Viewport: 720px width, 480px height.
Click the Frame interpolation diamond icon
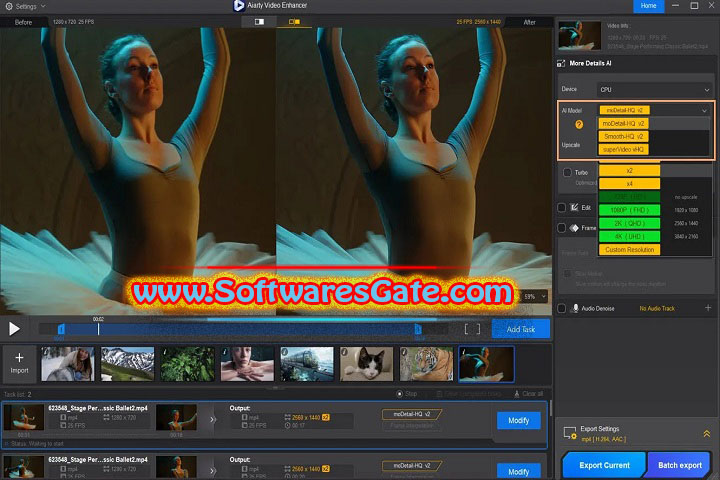click(574, 228)
